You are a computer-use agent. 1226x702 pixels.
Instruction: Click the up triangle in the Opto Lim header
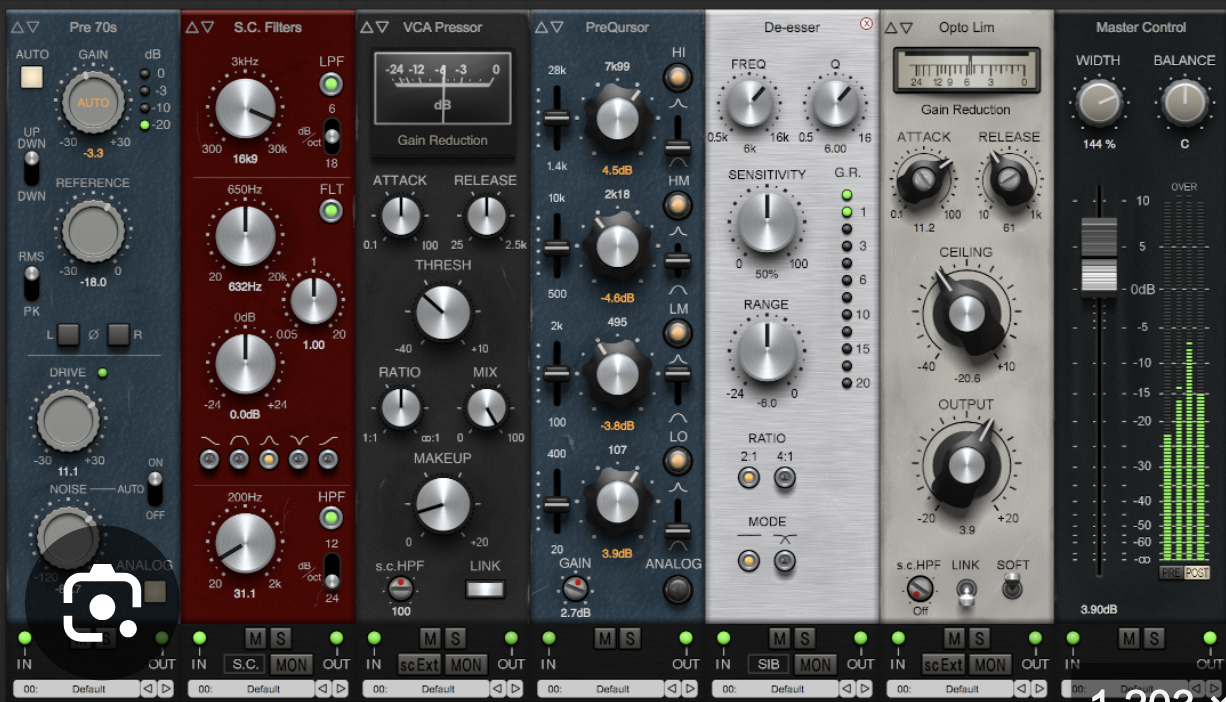(890, 27)
